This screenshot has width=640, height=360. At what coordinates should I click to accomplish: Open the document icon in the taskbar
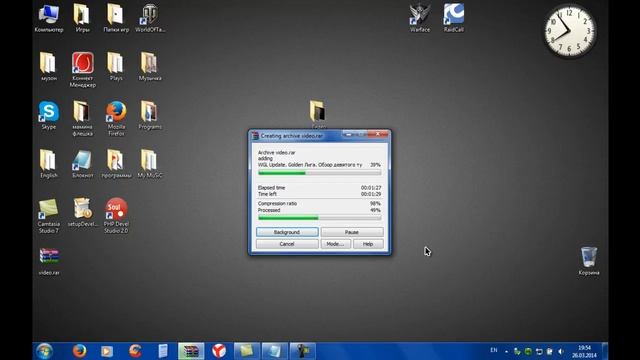pos(162,351)
